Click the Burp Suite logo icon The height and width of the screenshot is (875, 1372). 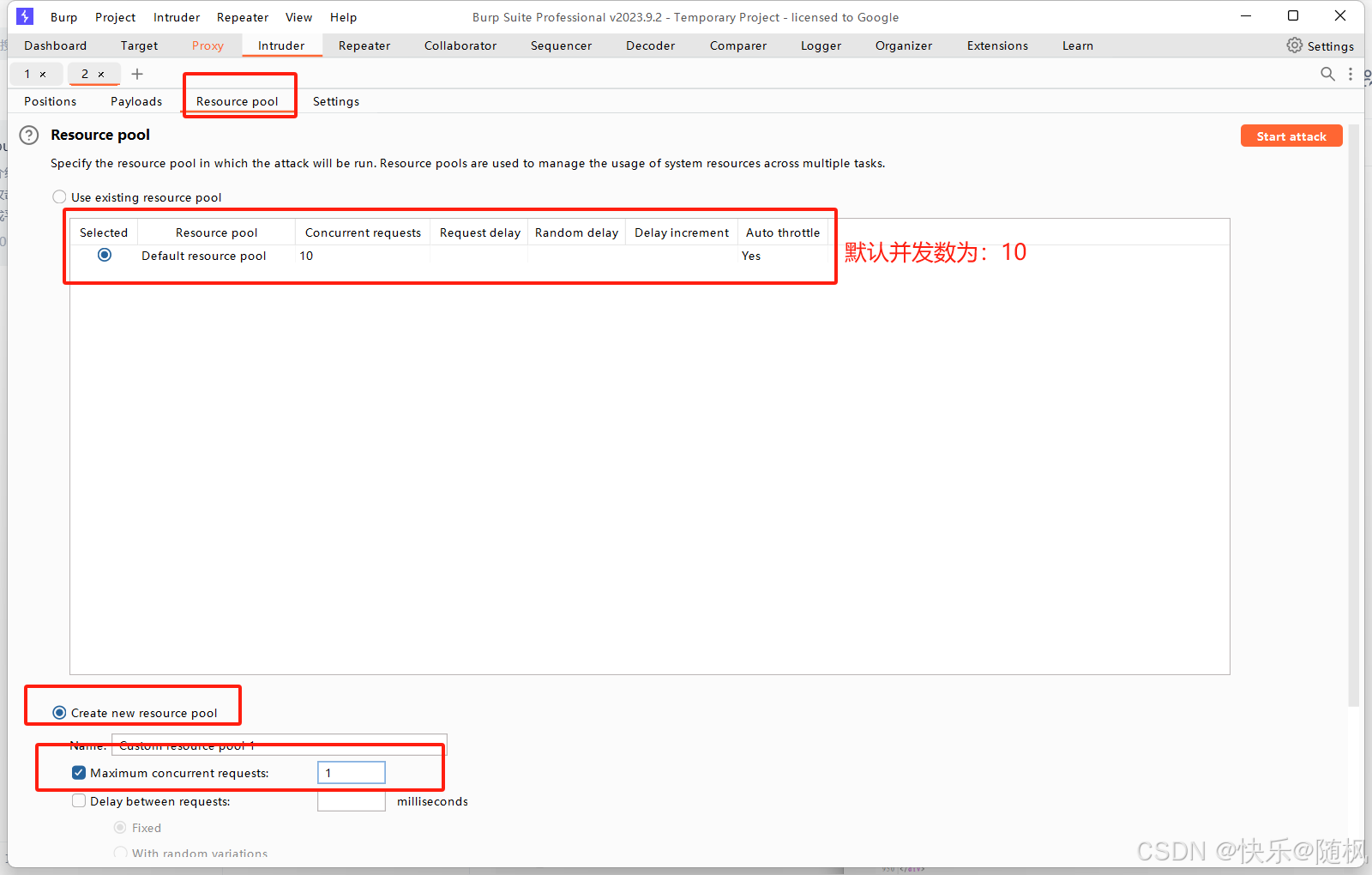[x=25, y=16]
